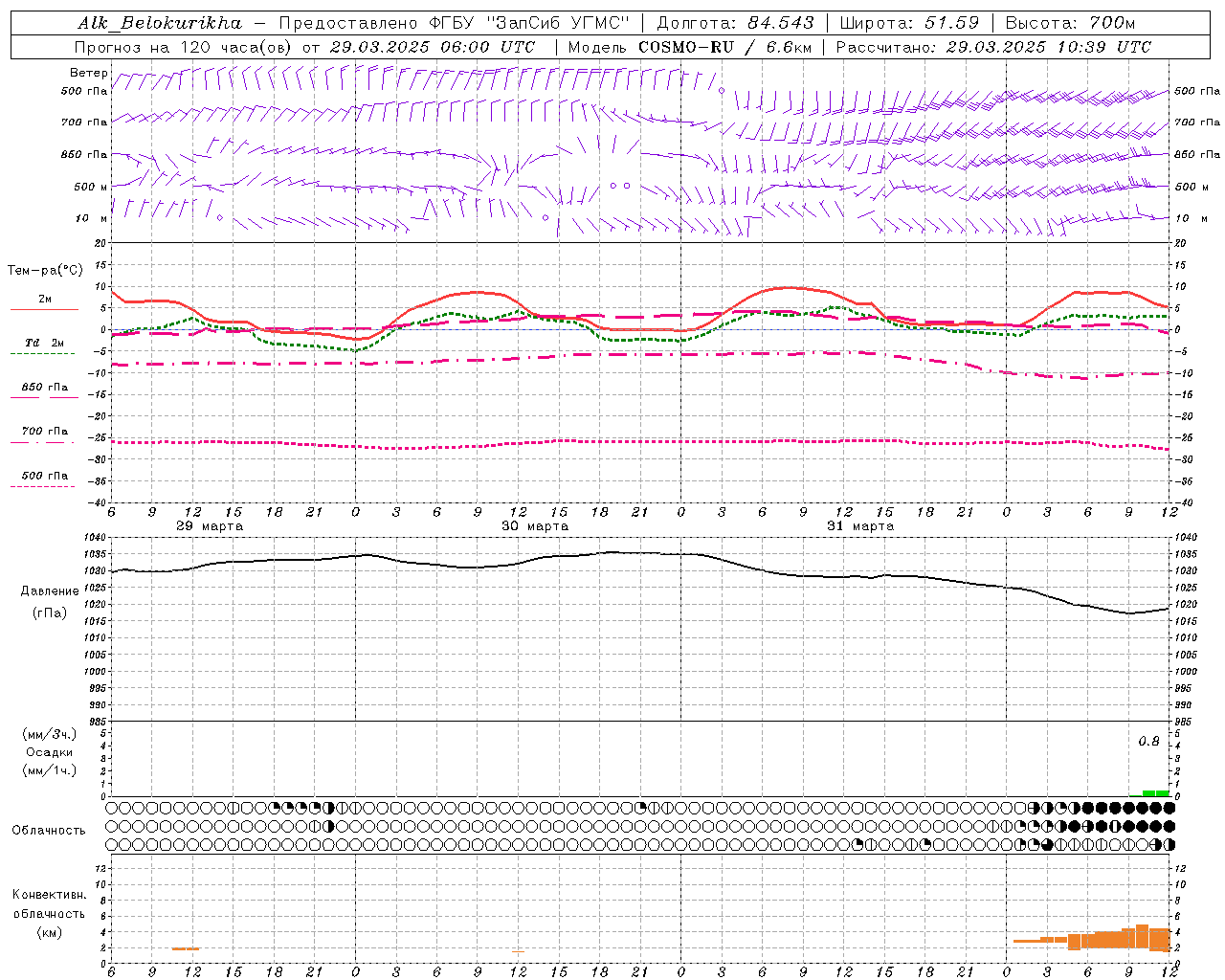Select the altitude label Высота: 700м
This screenshot has width=1225, height=980.
click(x=1070, y=23)
